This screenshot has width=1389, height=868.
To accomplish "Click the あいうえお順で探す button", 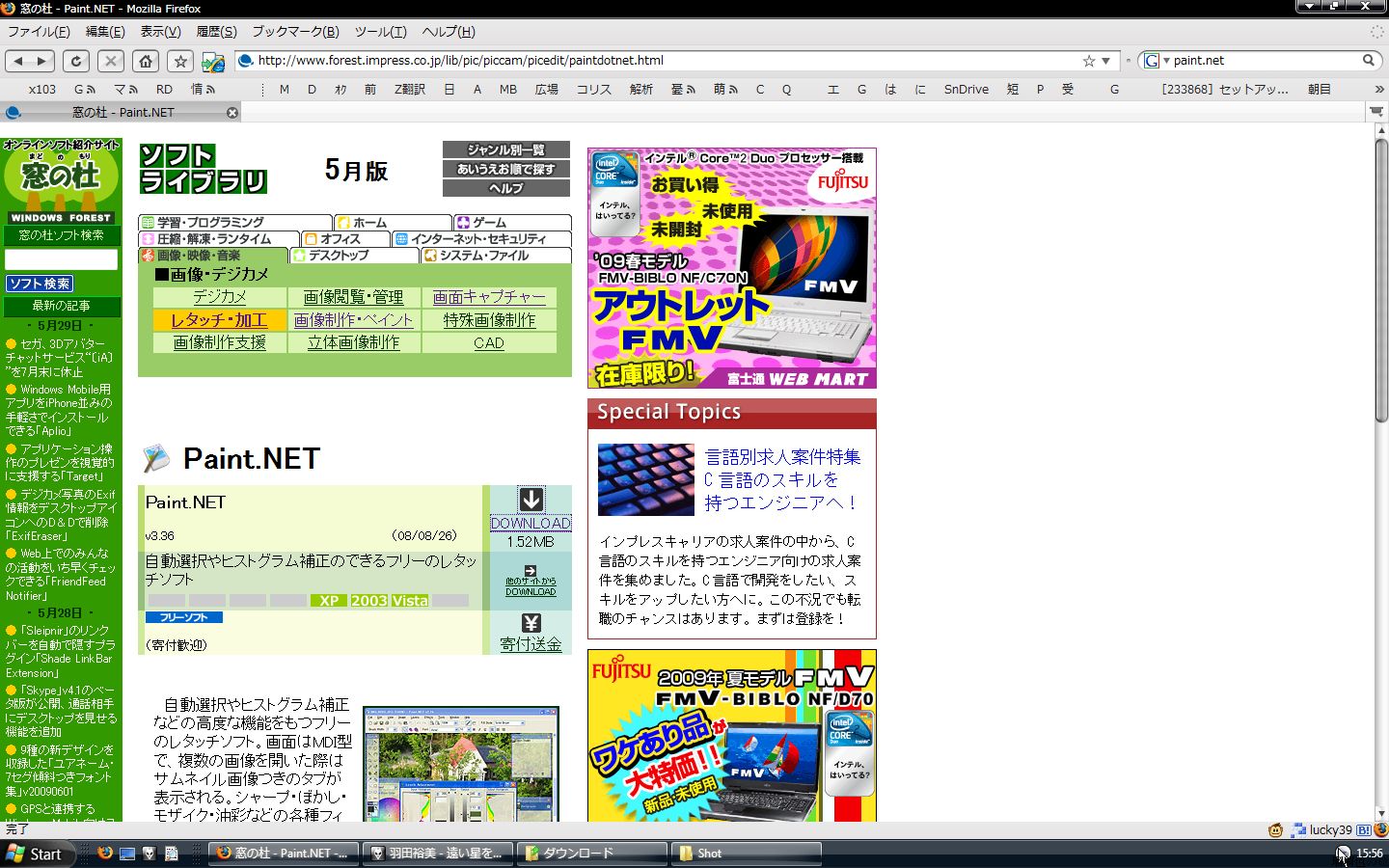I will pyautogui.click(x=506, y=169).
